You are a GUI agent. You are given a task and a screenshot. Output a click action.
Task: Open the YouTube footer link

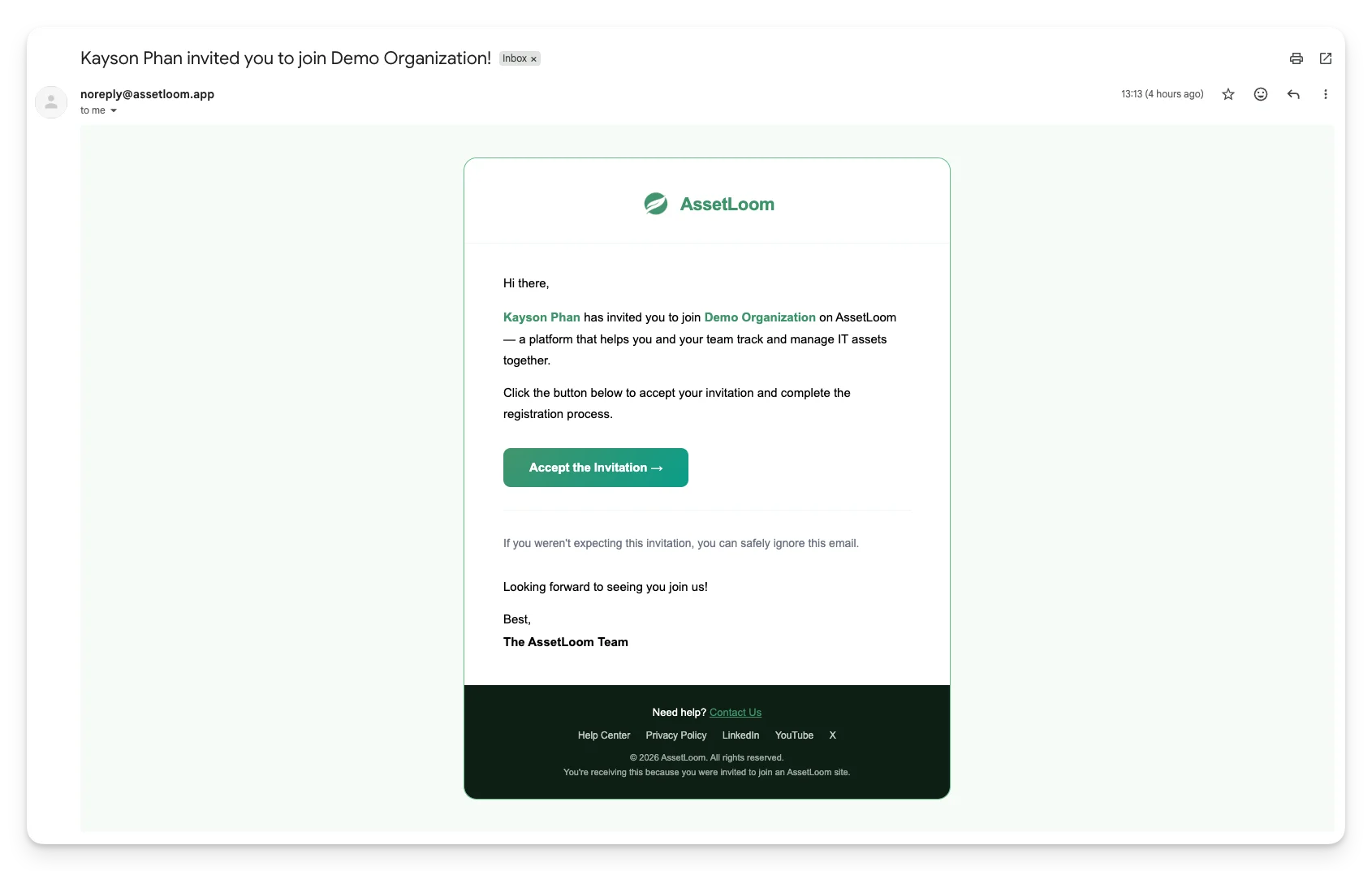tap(794, 735)
